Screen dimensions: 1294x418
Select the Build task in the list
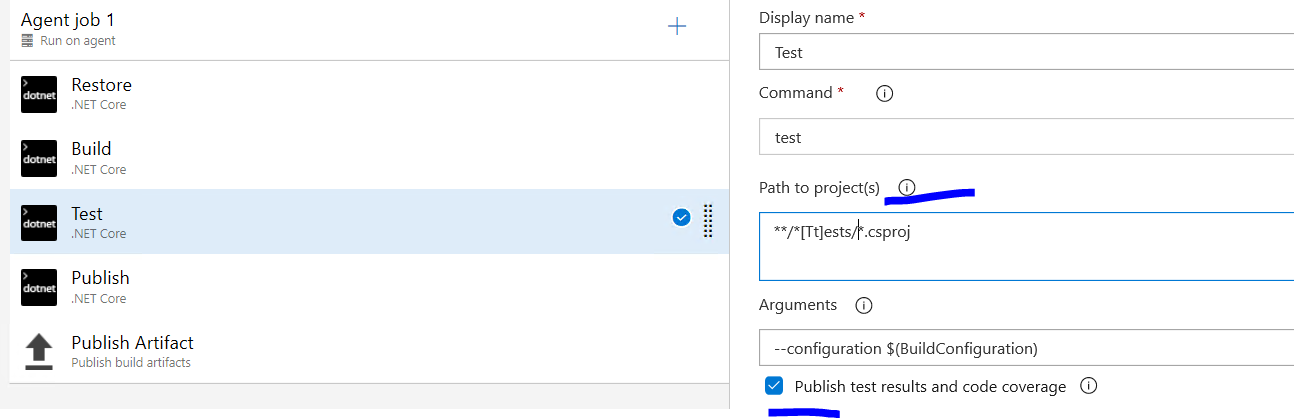click(300, 158)
